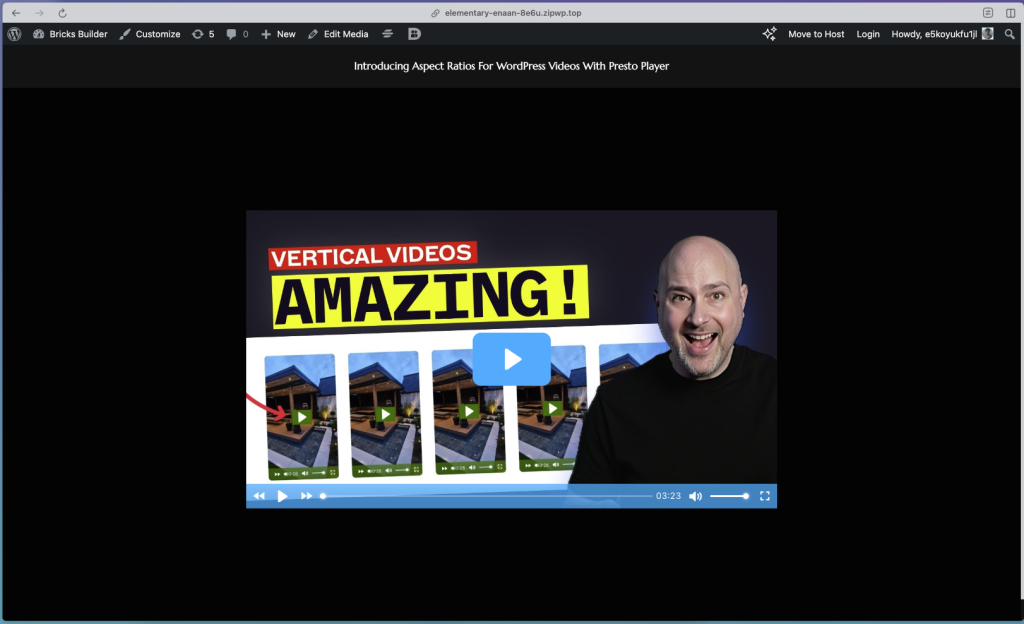The width and height of the screenshot is (1024, 624).
Task: Click the Login link in admin bar
Action: tap(868, 34)
